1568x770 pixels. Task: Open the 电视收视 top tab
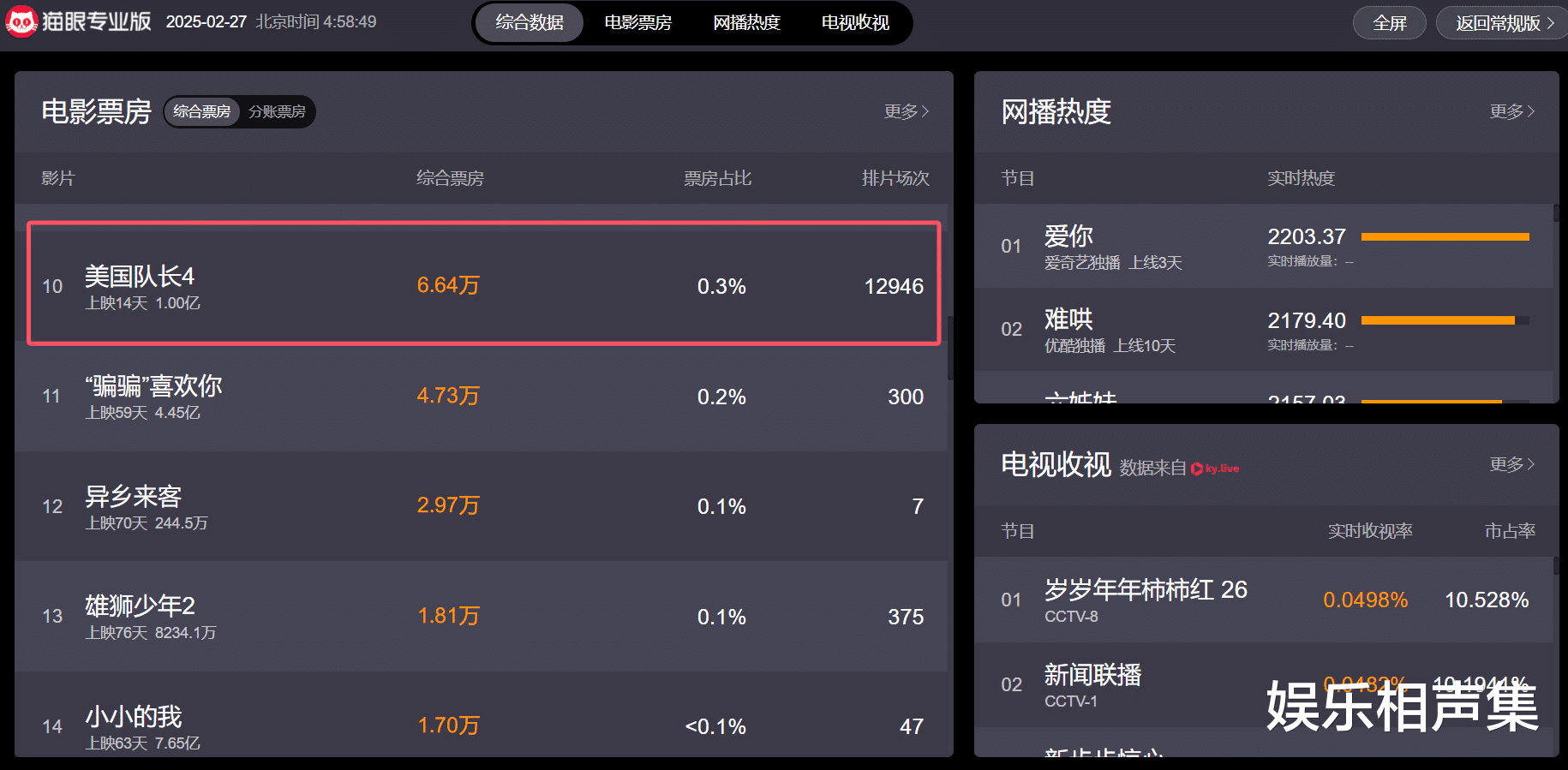[x=855, y=22]
